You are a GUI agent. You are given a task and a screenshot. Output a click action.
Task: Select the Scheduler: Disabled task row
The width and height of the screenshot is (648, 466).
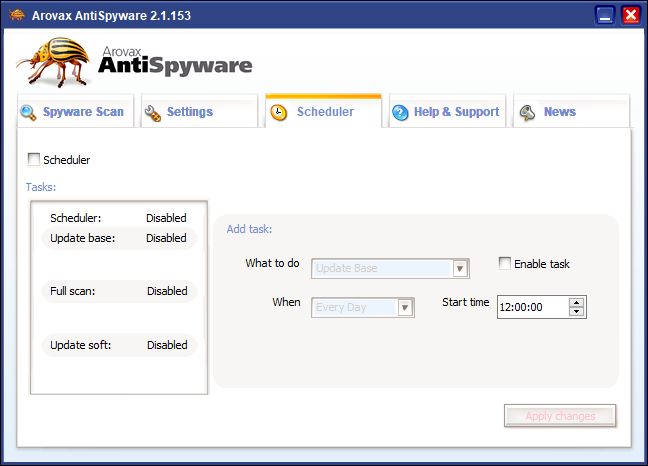click(119, 218)
